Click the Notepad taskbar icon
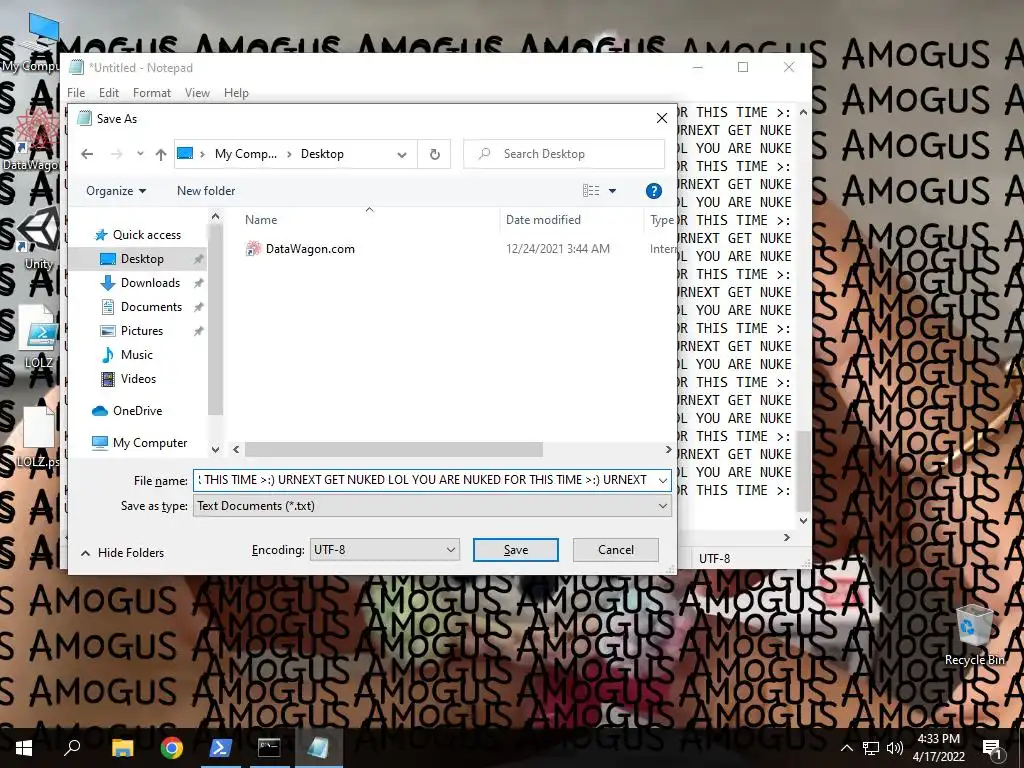 318,748
